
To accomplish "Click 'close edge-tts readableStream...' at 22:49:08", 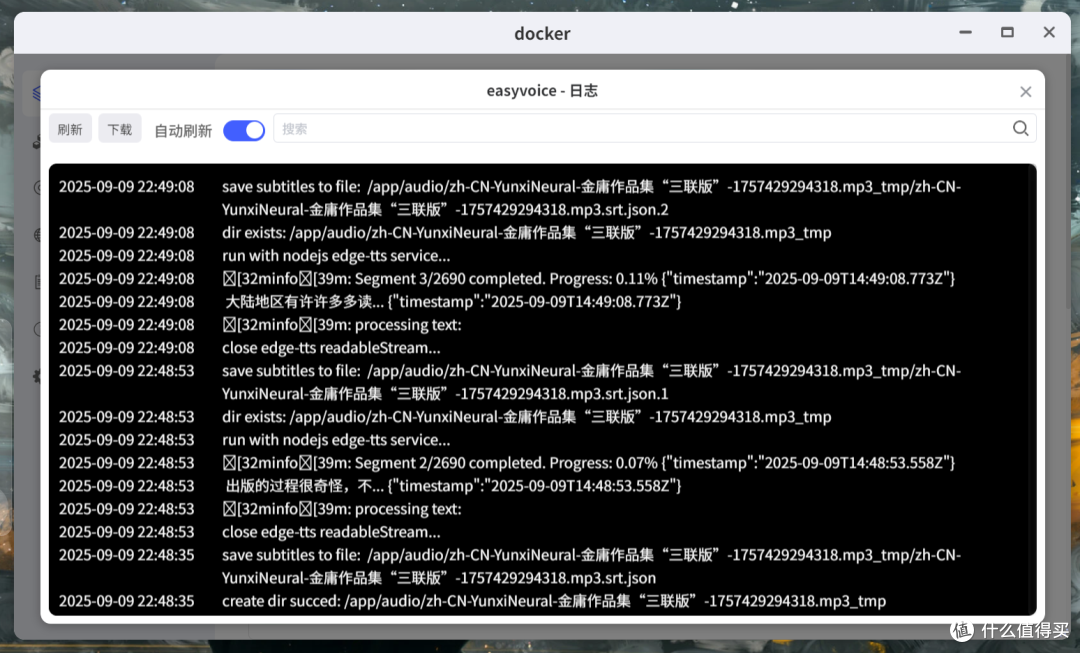I will (331, 348).
